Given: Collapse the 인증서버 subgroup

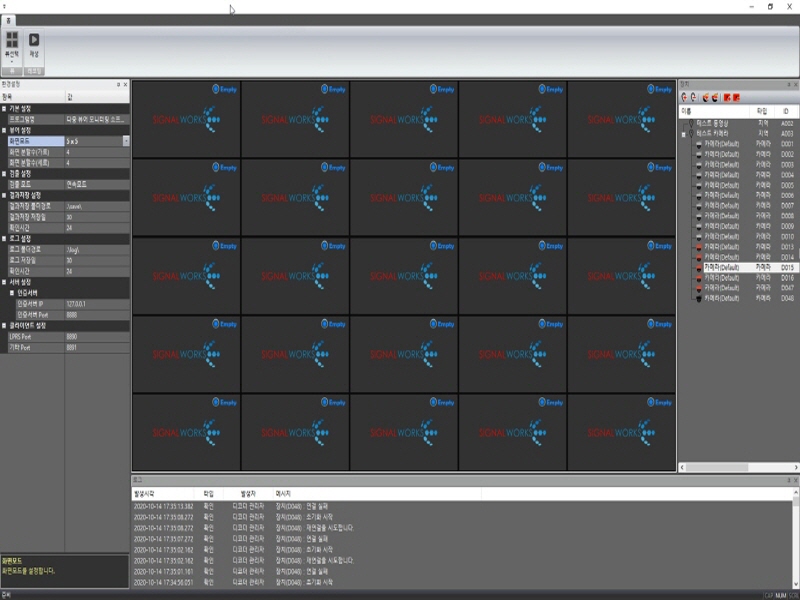Looking at the screenshot, I should [12, 293].
